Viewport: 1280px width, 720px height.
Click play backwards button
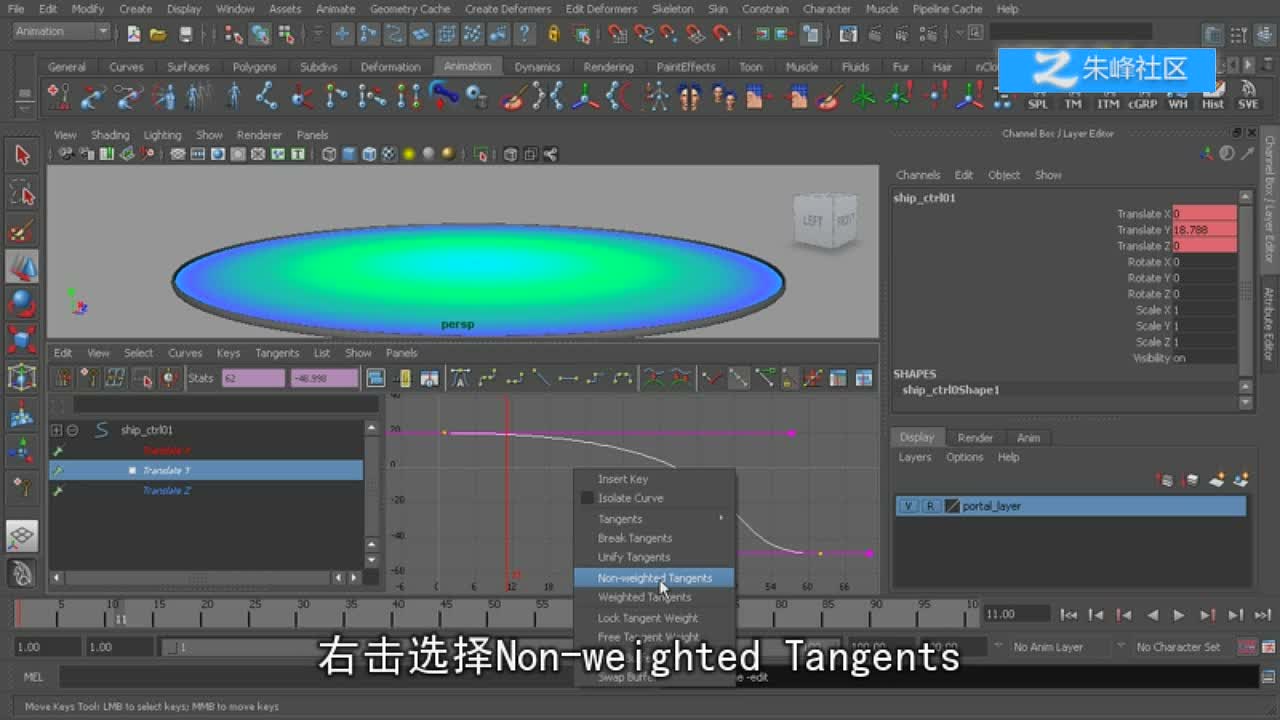coord(1152,615)
